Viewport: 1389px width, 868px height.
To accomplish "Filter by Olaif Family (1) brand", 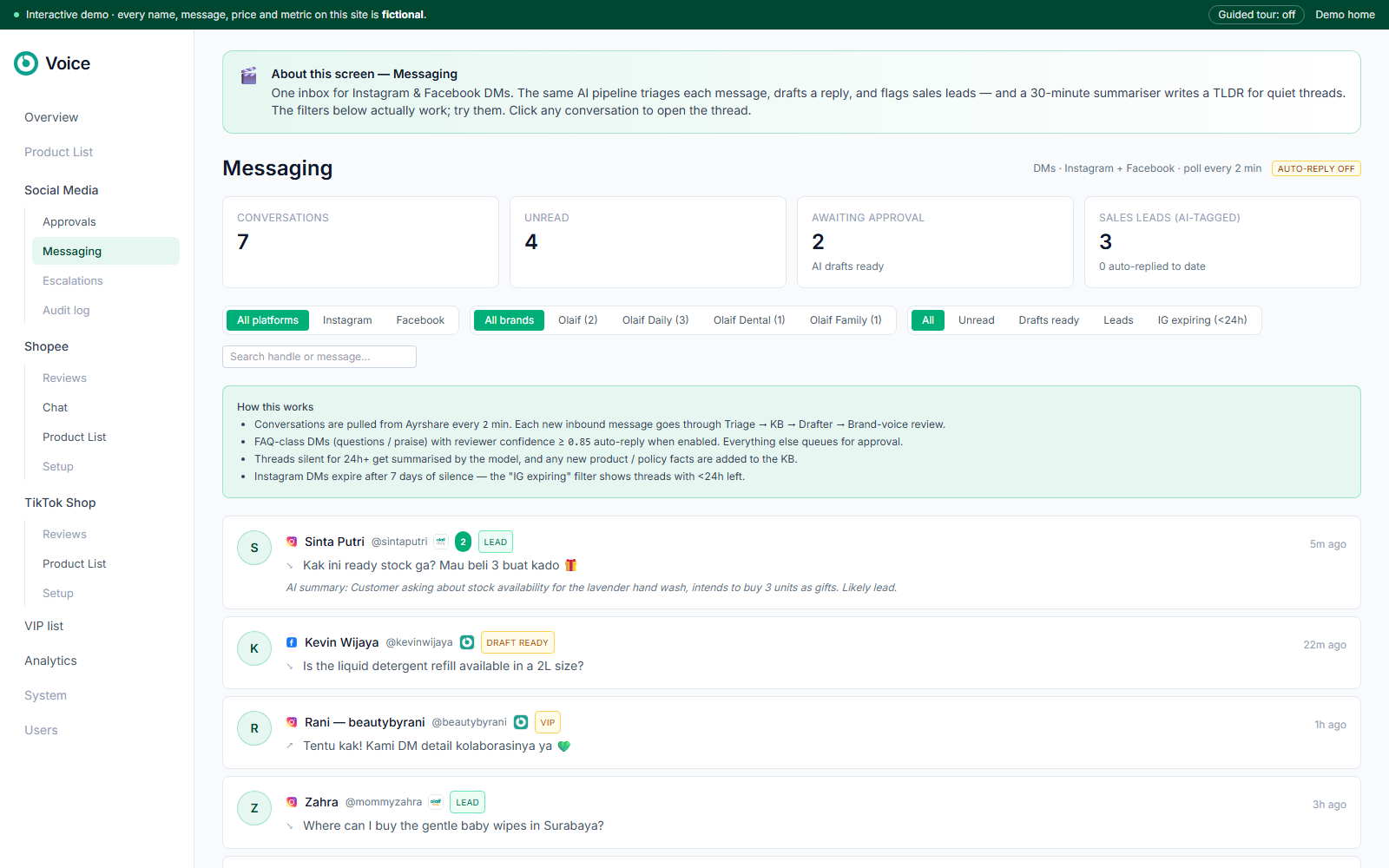I will (846, 320).
